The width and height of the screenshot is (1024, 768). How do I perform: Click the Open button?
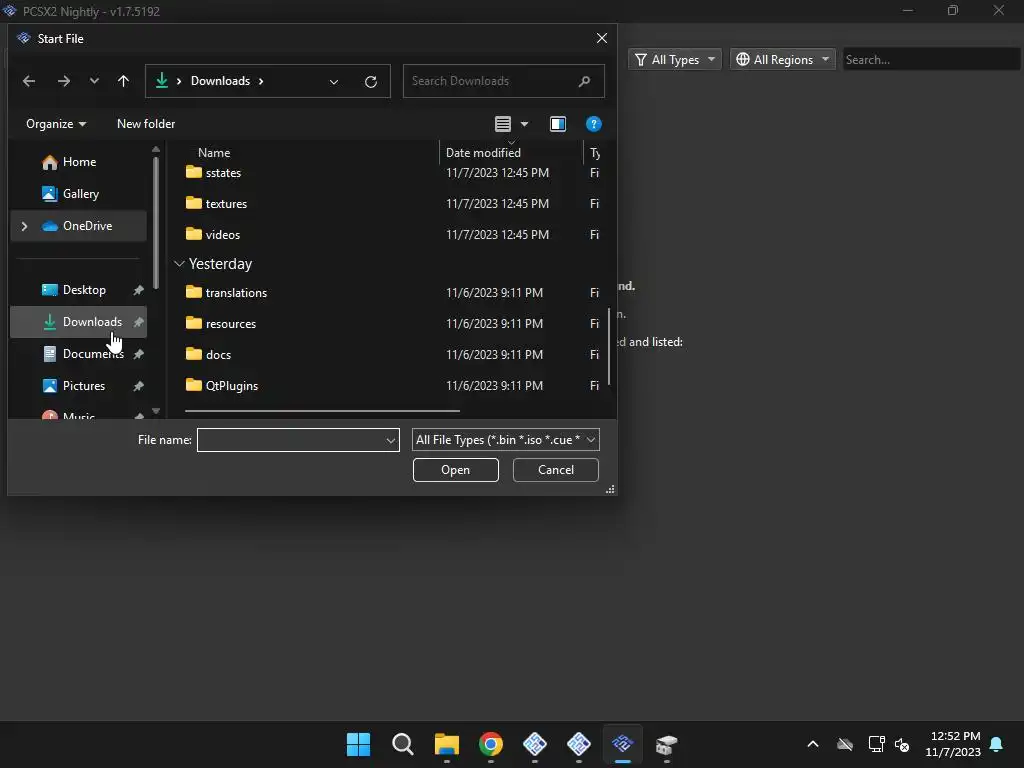tap(455, 470)
